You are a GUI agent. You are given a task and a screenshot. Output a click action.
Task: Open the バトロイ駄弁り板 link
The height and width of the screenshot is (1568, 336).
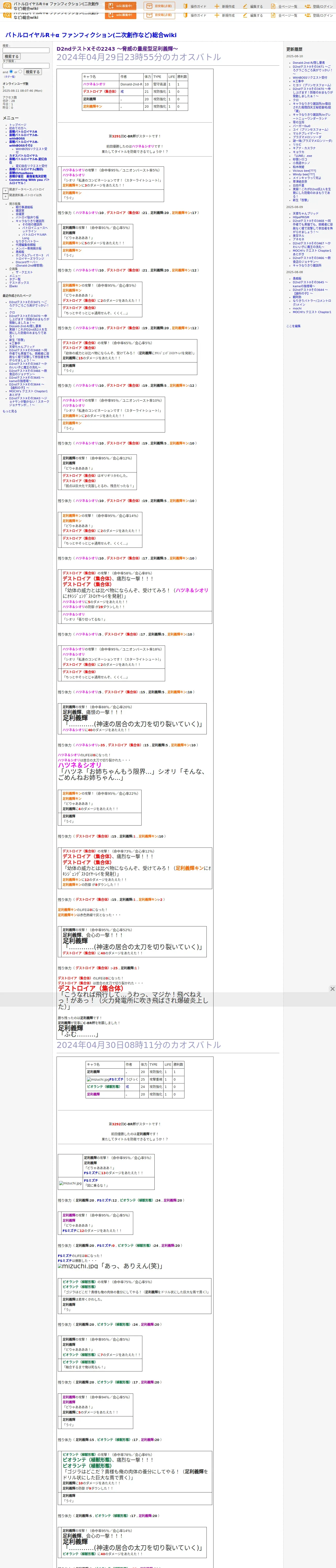[27, 217]
